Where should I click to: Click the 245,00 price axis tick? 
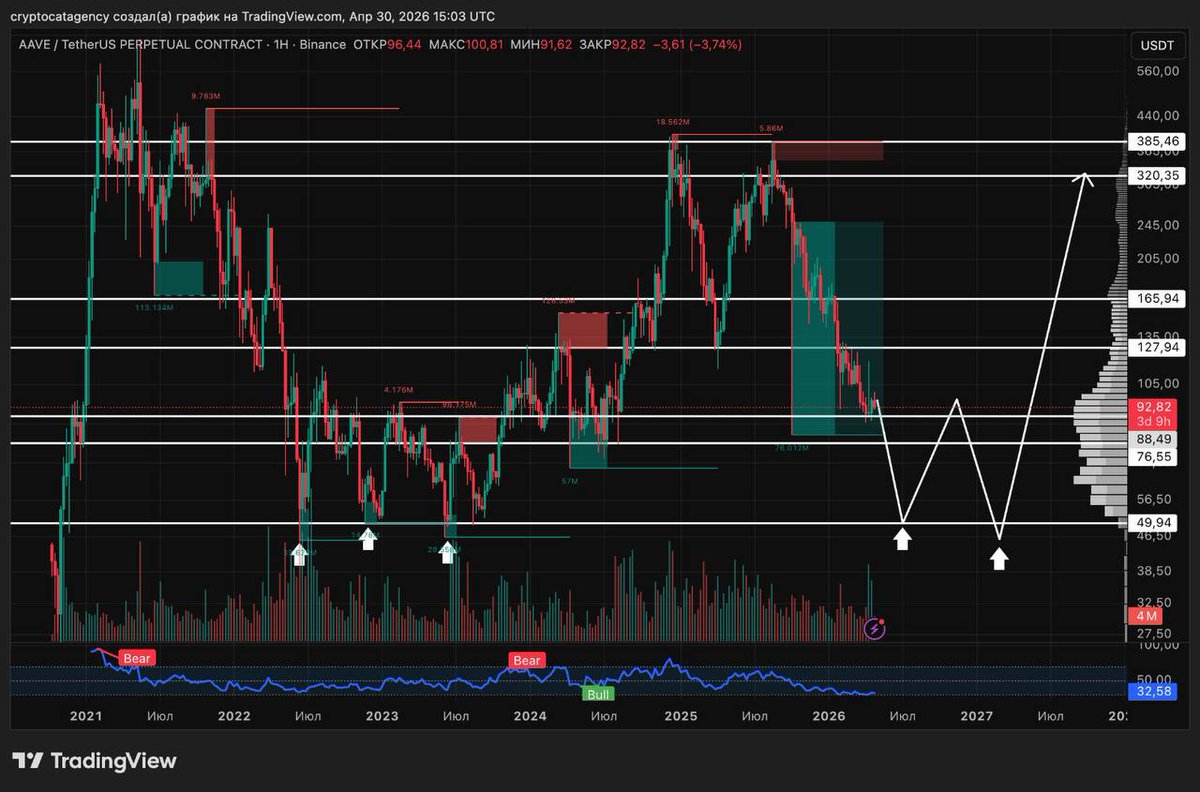pos(1158,224)
